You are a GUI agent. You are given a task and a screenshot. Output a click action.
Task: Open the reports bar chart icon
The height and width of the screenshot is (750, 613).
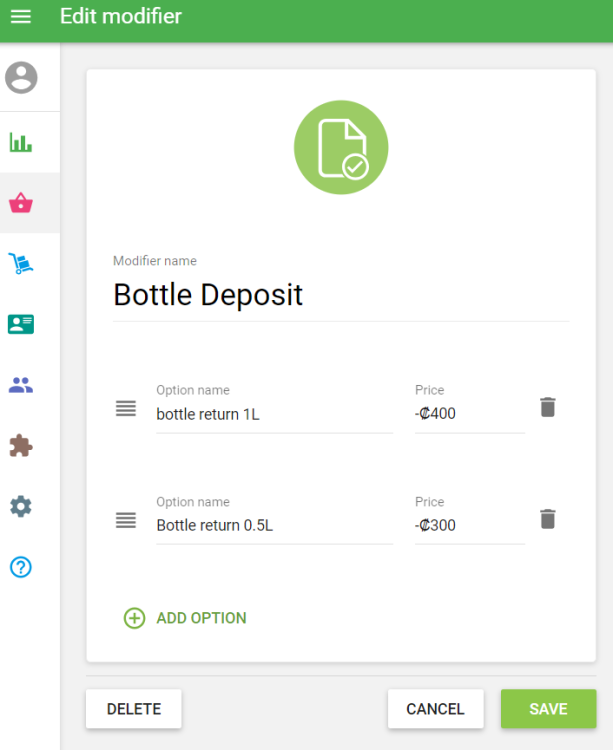21,142
